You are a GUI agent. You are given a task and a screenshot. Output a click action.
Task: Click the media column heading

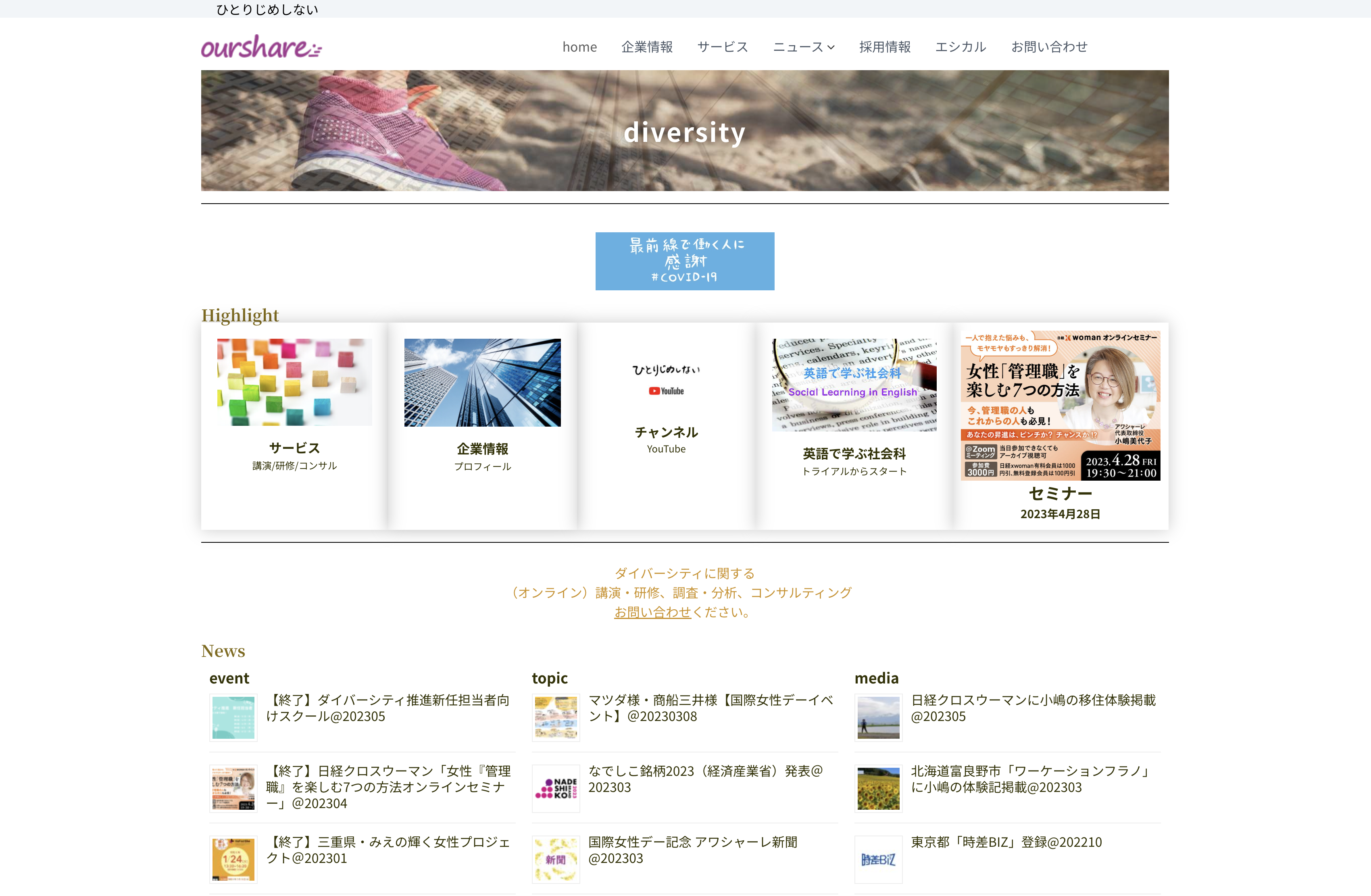[x=876, y=678]
